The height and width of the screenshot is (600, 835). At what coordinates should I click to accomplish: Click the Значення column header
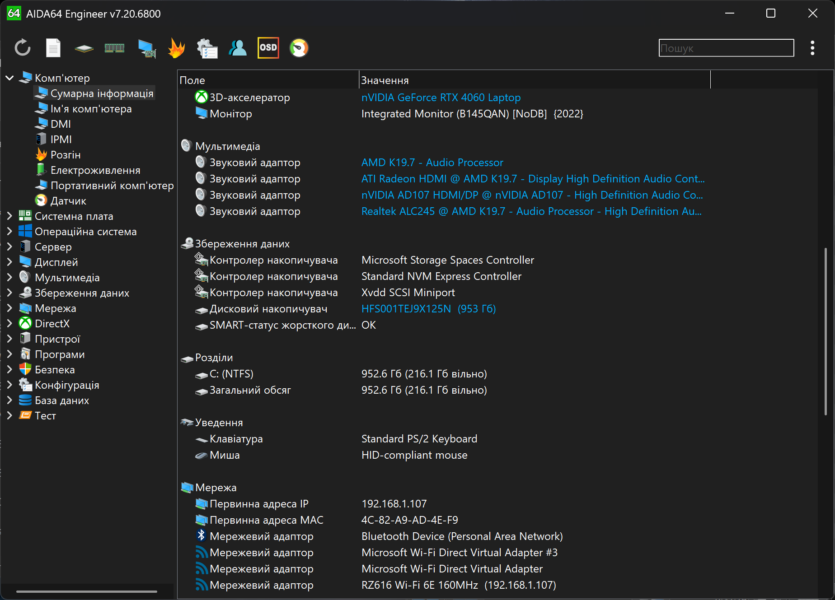pyautogui.click(x=535, y=80)
